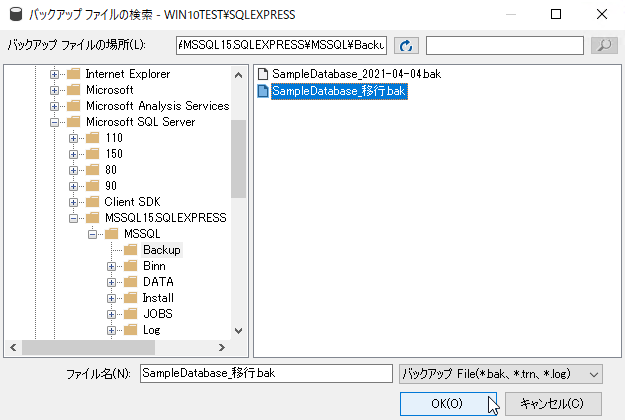The image size is (625, 420).
Task: Click the tree horizontal scrollbar left arrow
Action: point(13,347)
